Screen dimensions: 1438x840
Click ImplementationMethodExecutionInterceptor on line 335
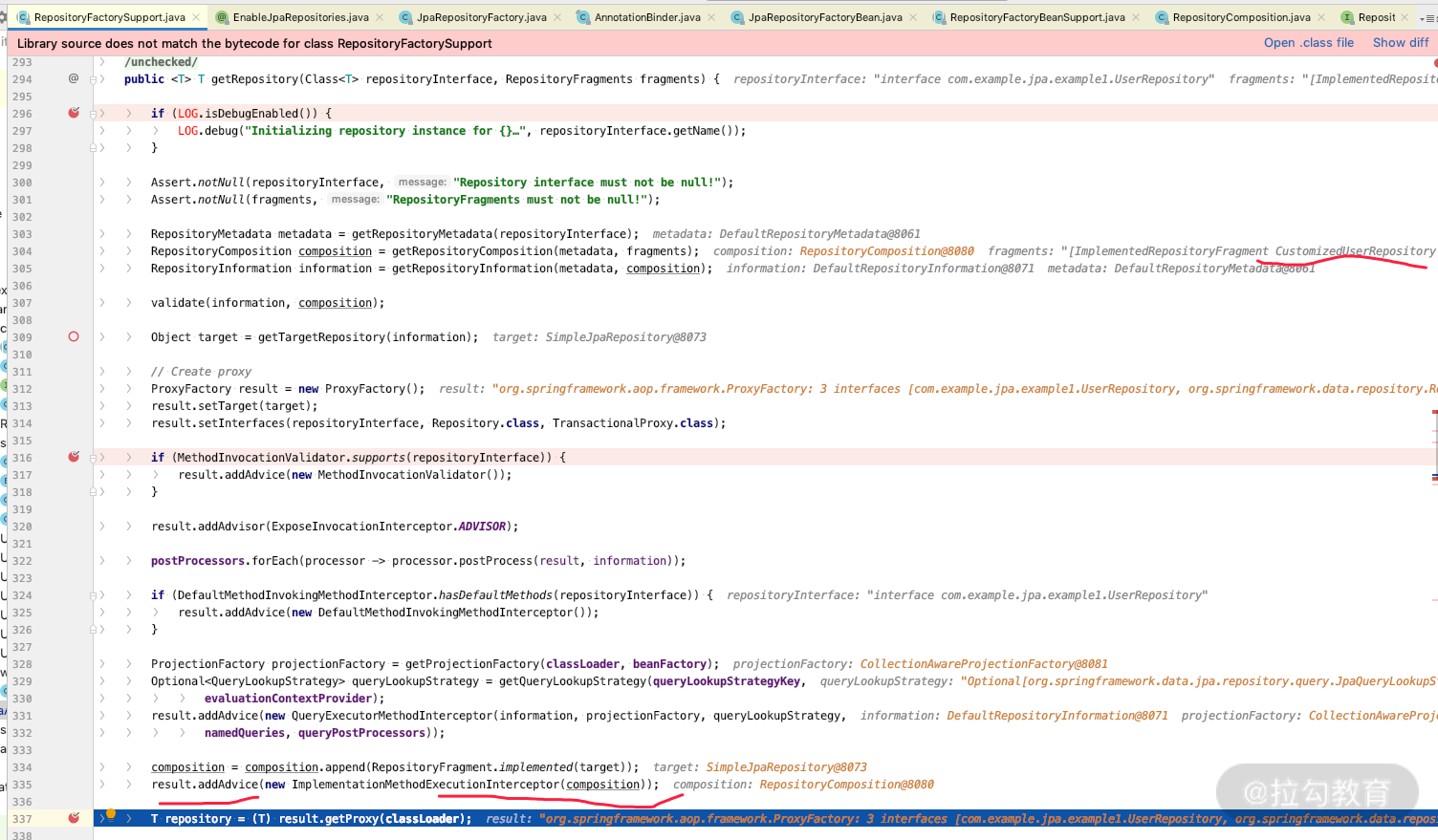[x=425, y=785]
